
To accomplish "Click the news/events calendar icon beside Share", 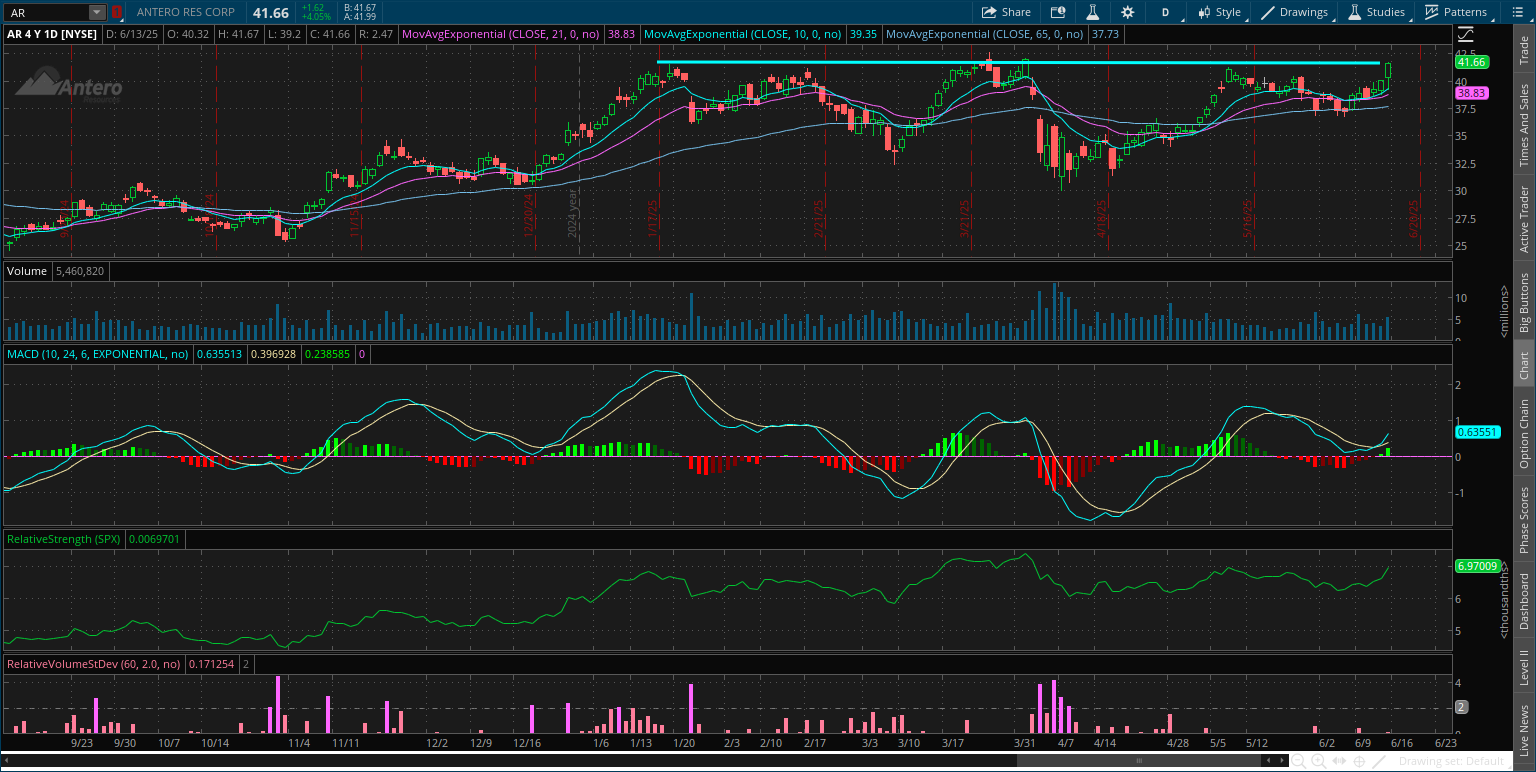I will [1058, 12].
